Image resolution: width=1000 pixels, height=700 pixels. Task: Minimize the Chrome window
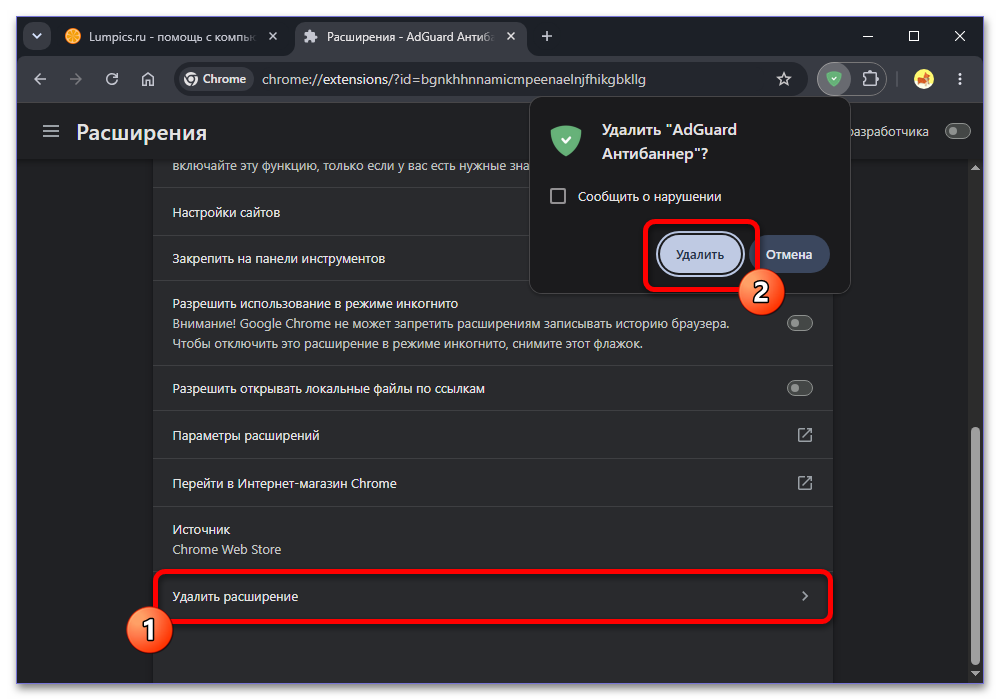[868, 36]
